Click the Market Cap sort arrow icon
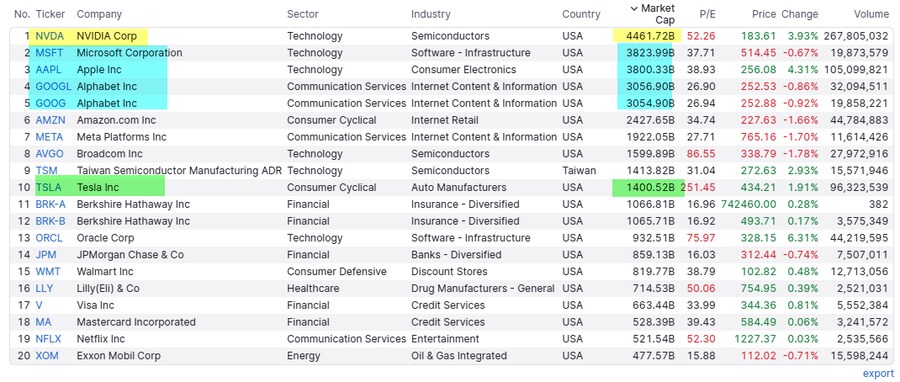 coord(634,9)
